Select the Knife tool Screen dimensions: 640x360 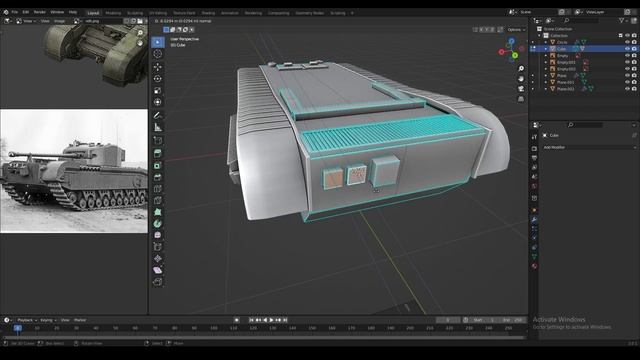point(158,200)
